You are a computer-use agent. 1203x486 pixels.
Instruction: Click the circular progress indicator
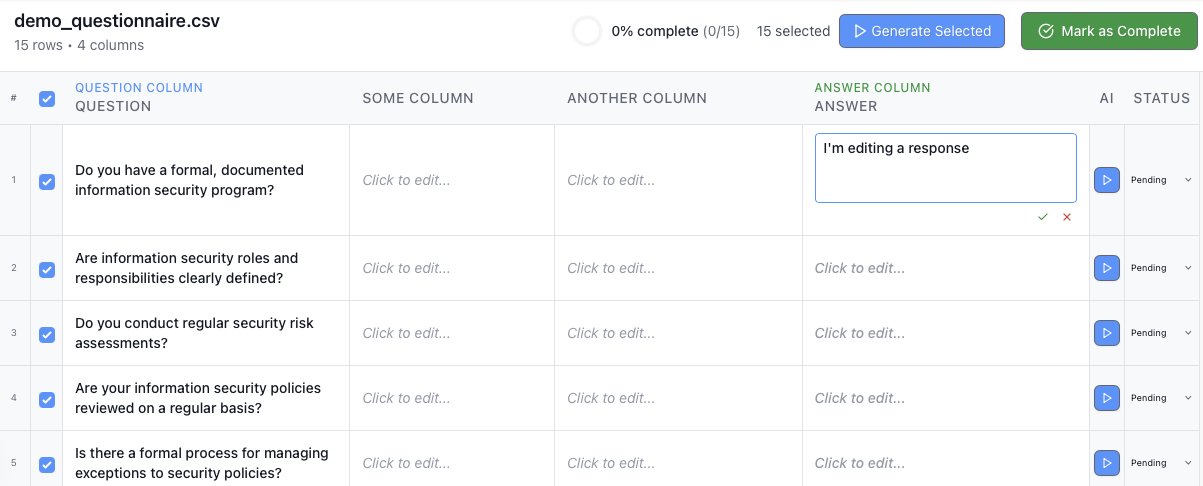click(587, 31)
